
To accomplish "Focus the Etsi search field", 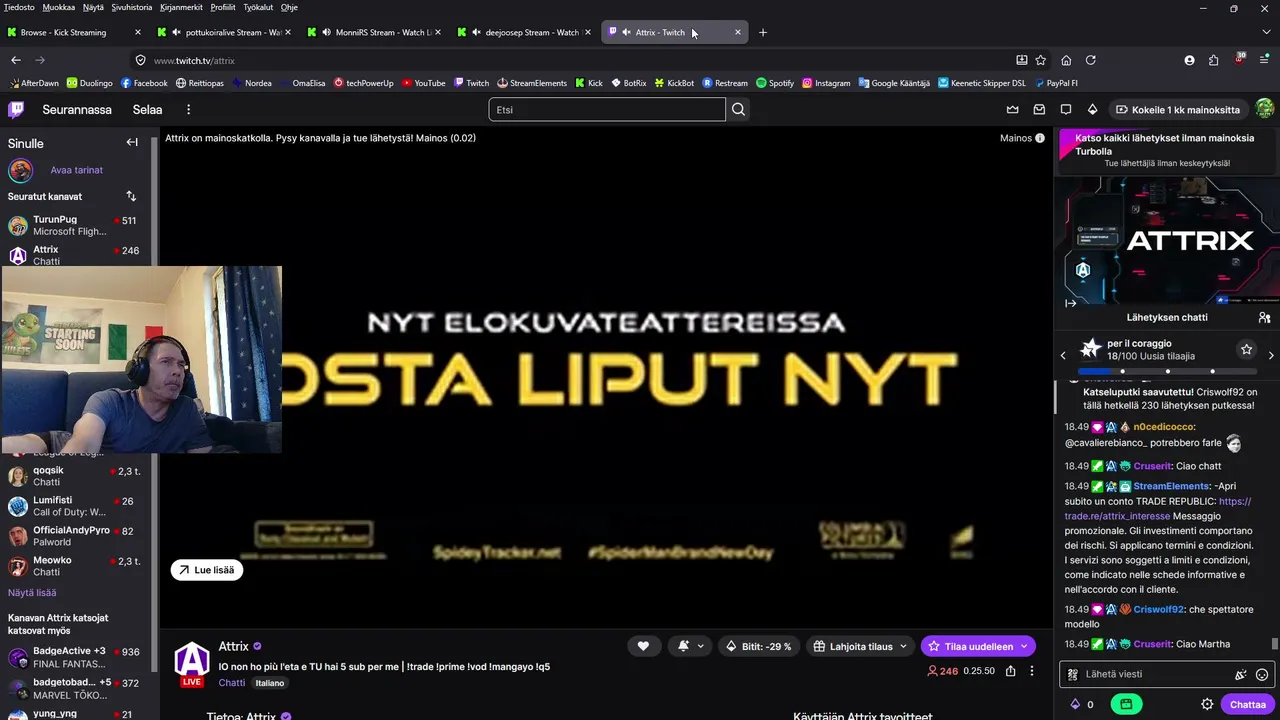I will 607,109.
